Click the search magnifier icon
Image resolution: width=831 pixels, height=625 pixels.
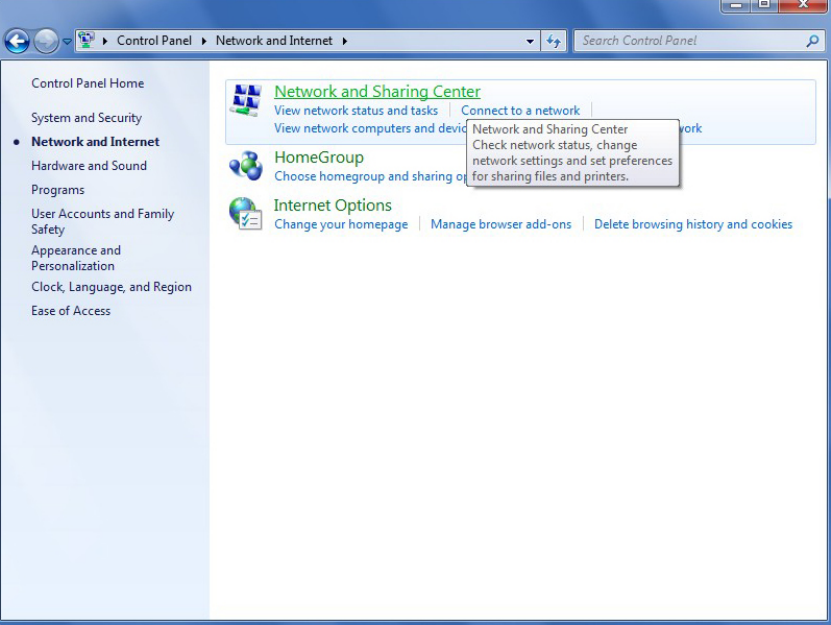pos(812,41)
